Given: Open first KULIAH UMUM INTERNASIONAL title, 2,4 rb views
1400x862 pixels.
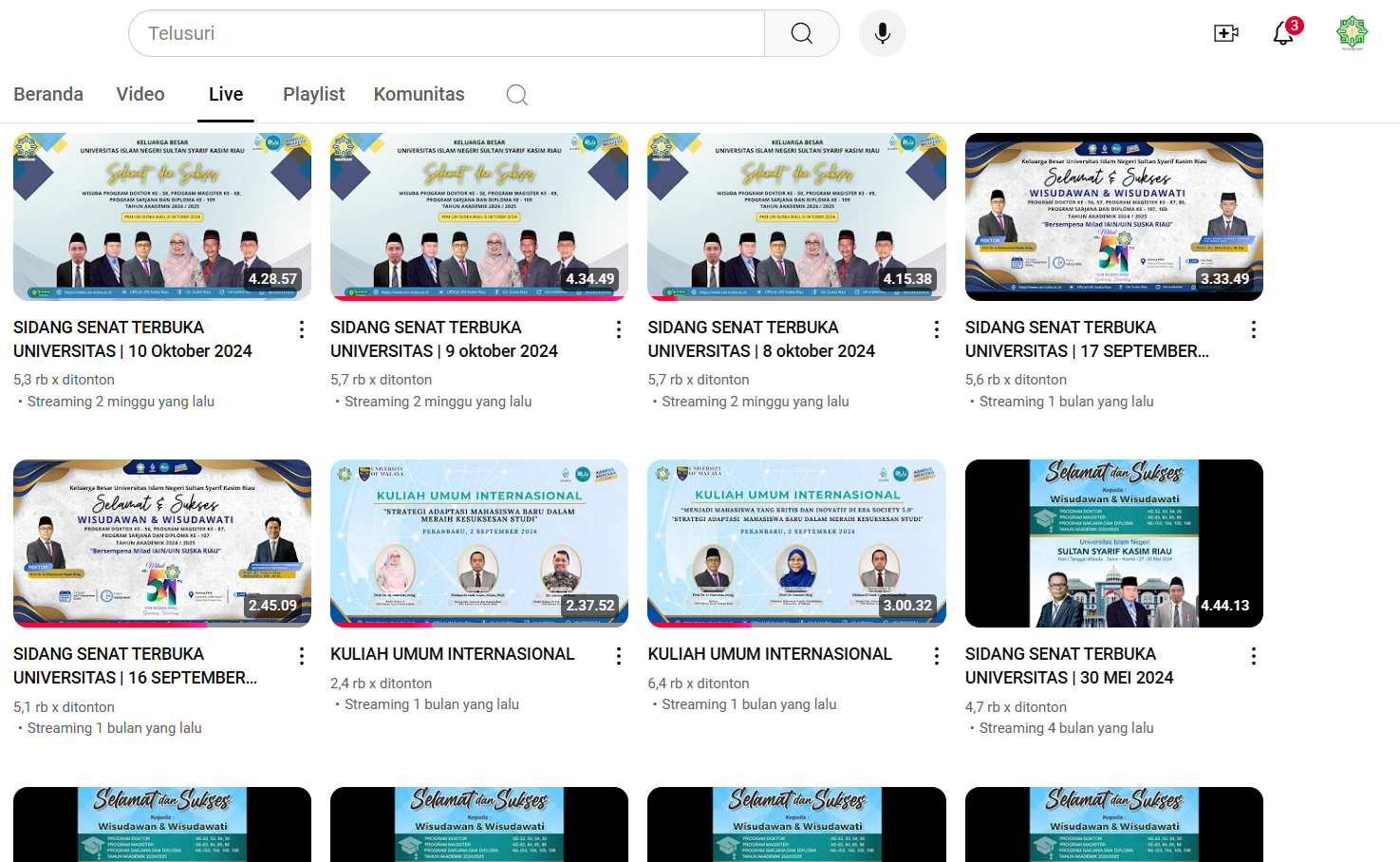Looking at the screenshot, I should (x=452, y=654).
